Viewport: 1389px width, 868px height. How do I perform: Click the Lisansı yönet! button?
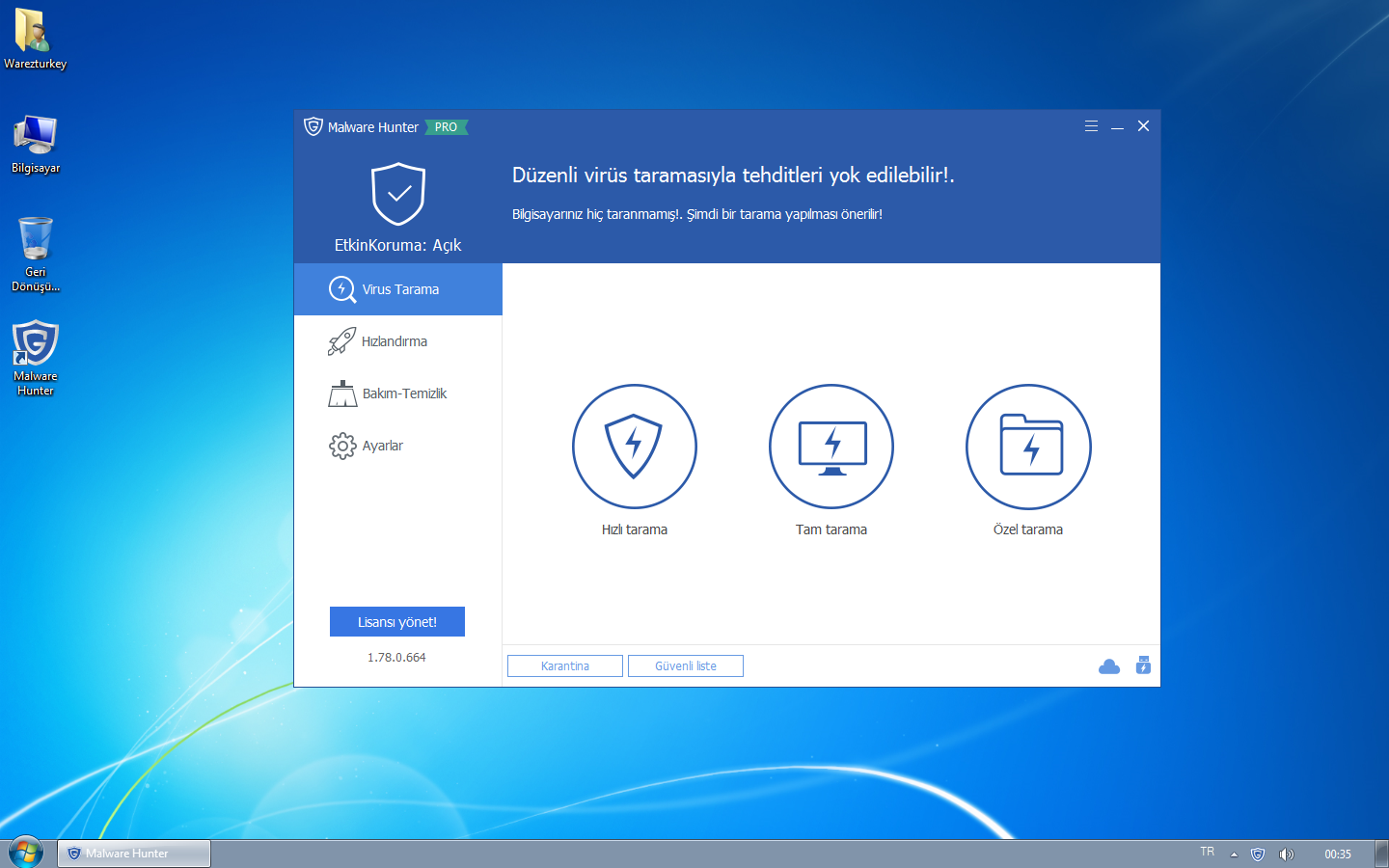click(397, 622)
